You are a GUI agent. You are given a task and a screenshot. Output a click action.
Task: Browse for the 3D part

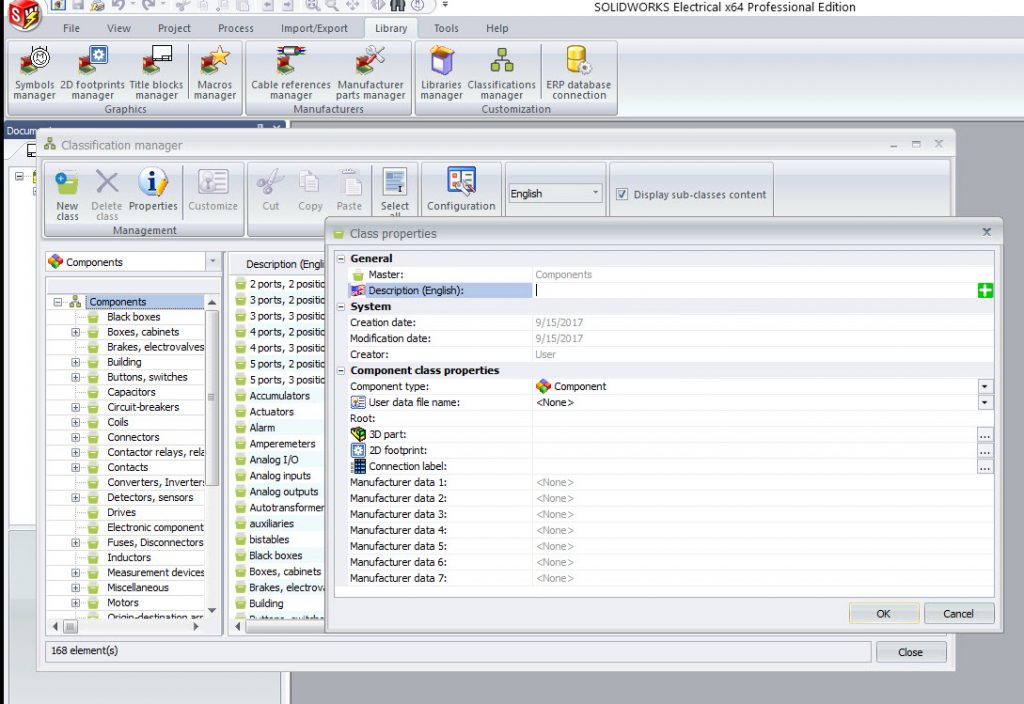pos(985,434)
